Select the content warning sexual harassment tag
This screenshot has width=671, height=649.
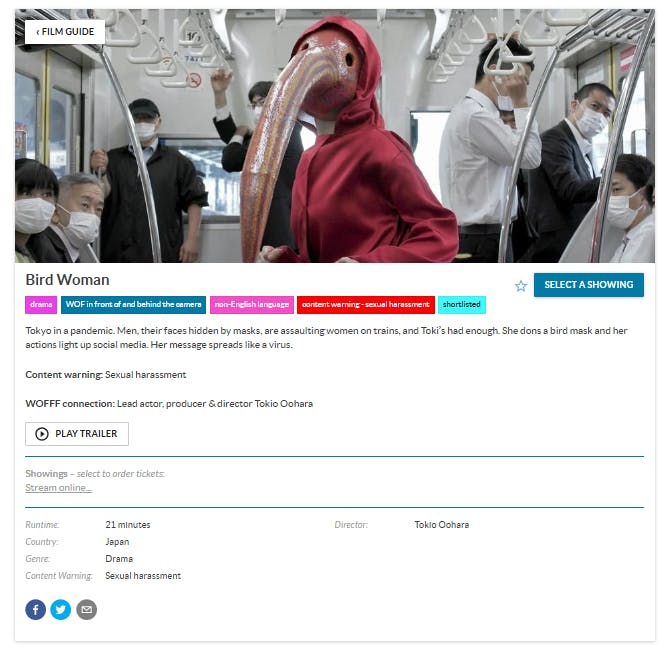tap(366, 305)
